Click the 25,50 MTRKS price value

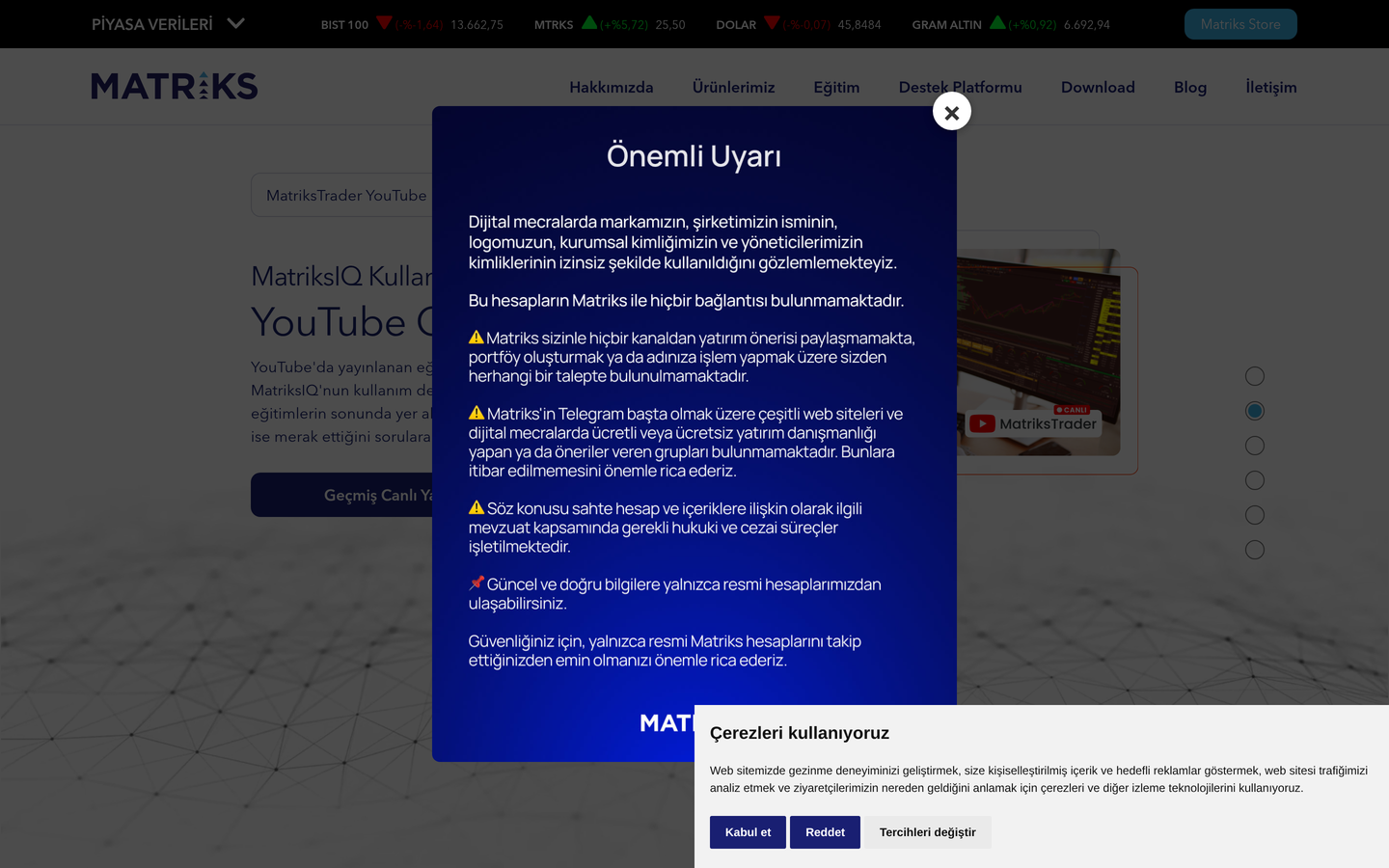[x=670, y=25]
